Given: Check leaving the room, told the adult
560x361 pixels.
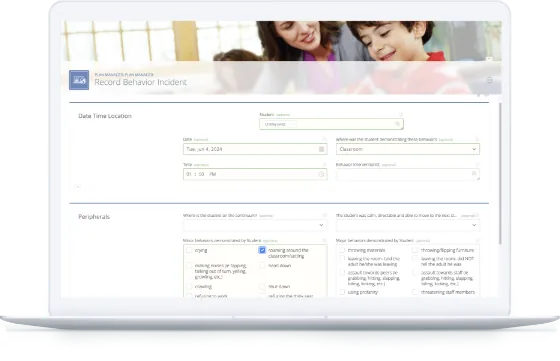Looking at the screenshot, I should coord(342,259).
